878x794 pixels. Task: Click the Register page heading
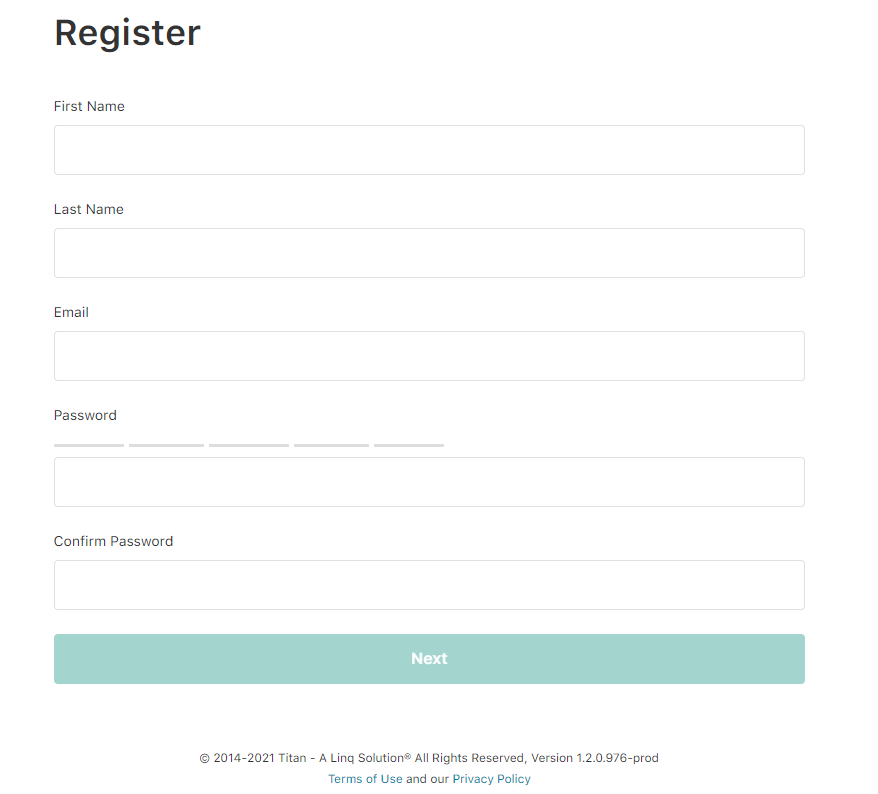[x=127, y=33]
